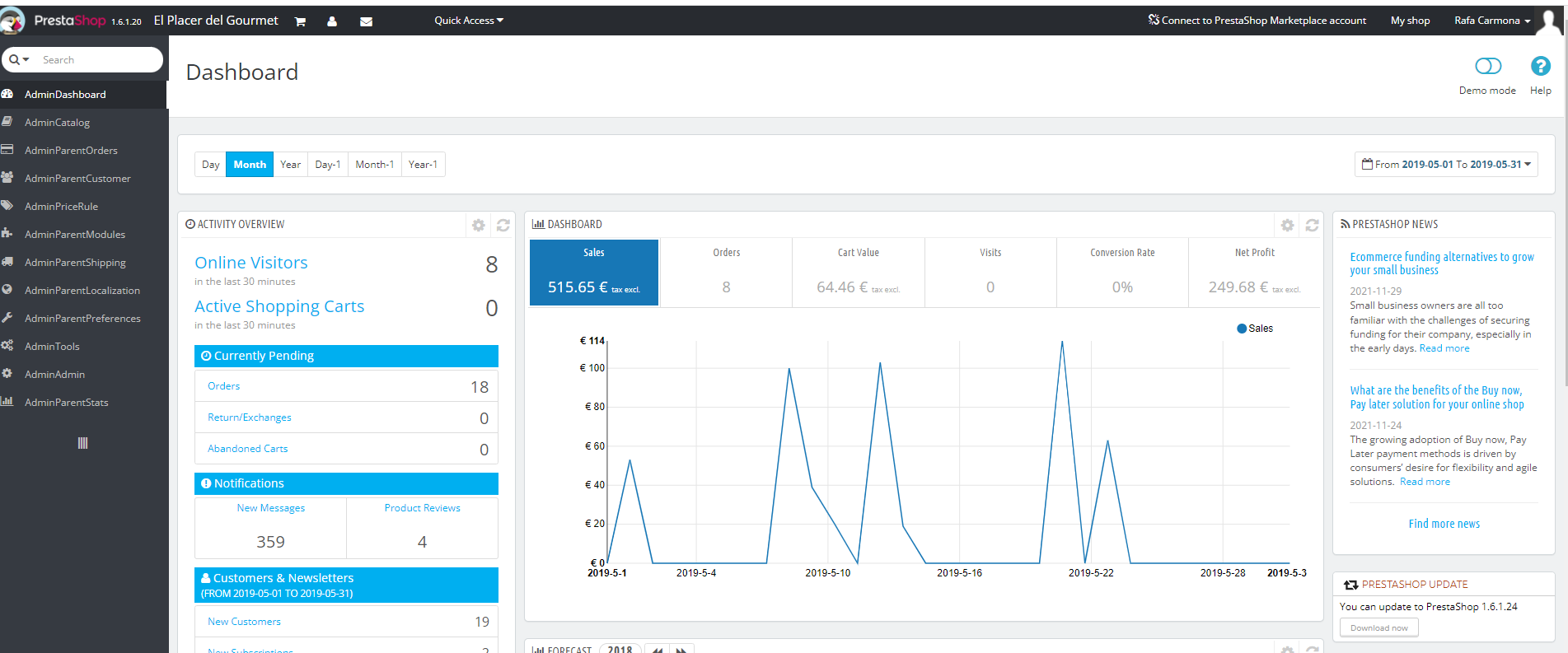The height and width of the screenshot is (653, 1568).
Task: Click Read more under the 2021-11-29 news
Action: tap(1444, 348)
